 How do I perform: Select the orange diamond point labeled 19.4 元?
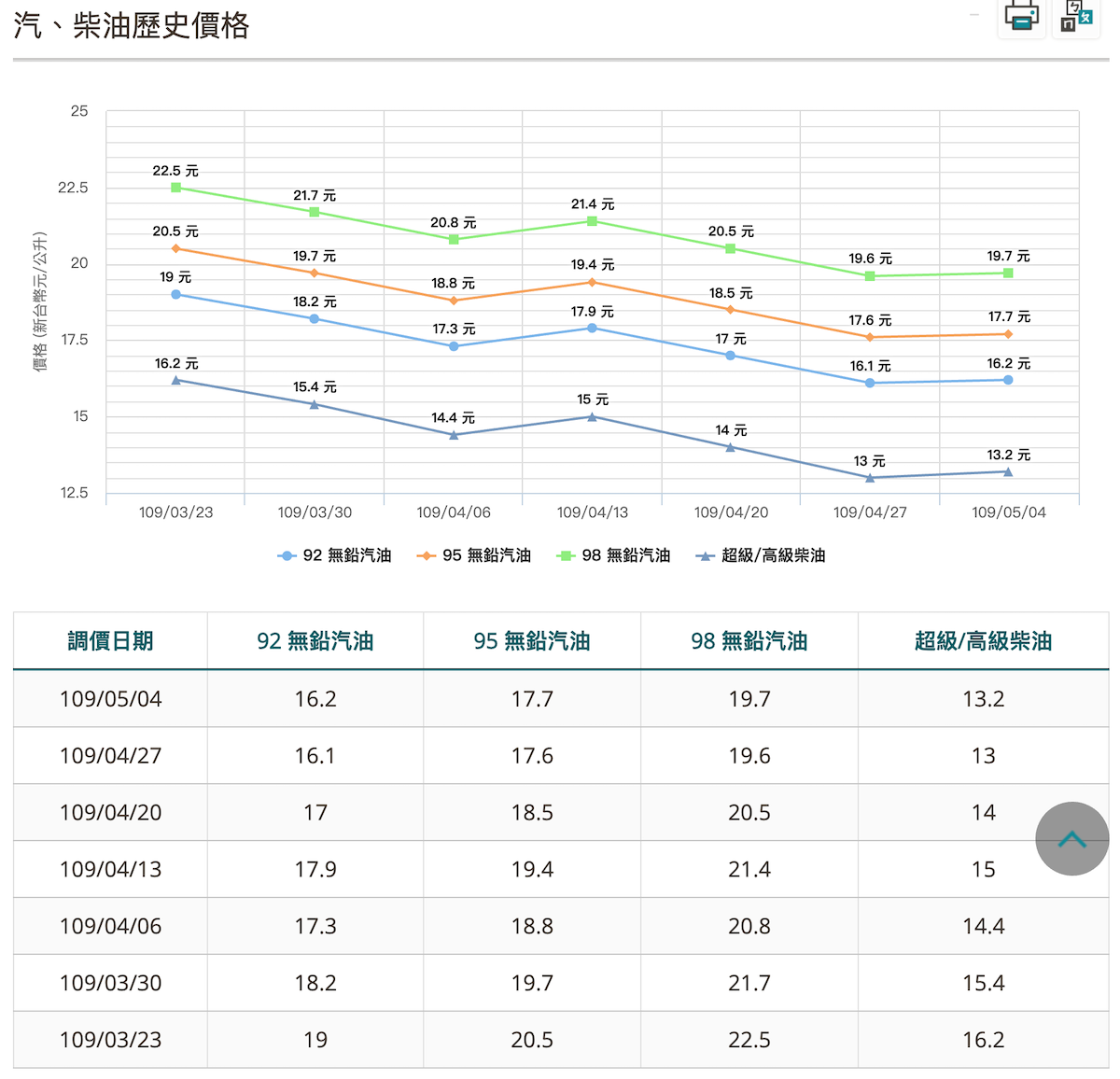click(592, 282)
